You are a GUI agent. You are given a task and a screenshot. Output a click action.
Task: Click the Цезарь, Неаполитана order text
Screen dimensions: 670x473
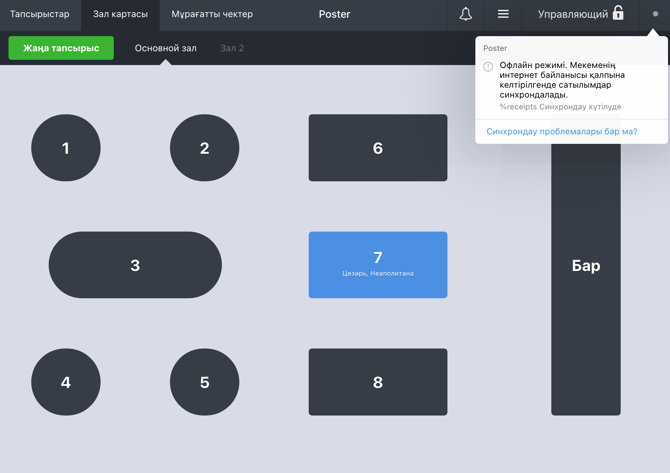pos(378,273)
